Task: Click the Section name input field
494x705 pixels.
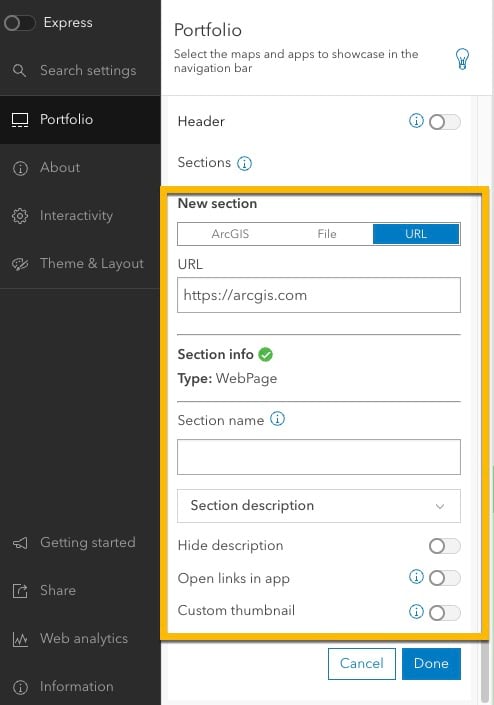Action: [x=319, y=457]
